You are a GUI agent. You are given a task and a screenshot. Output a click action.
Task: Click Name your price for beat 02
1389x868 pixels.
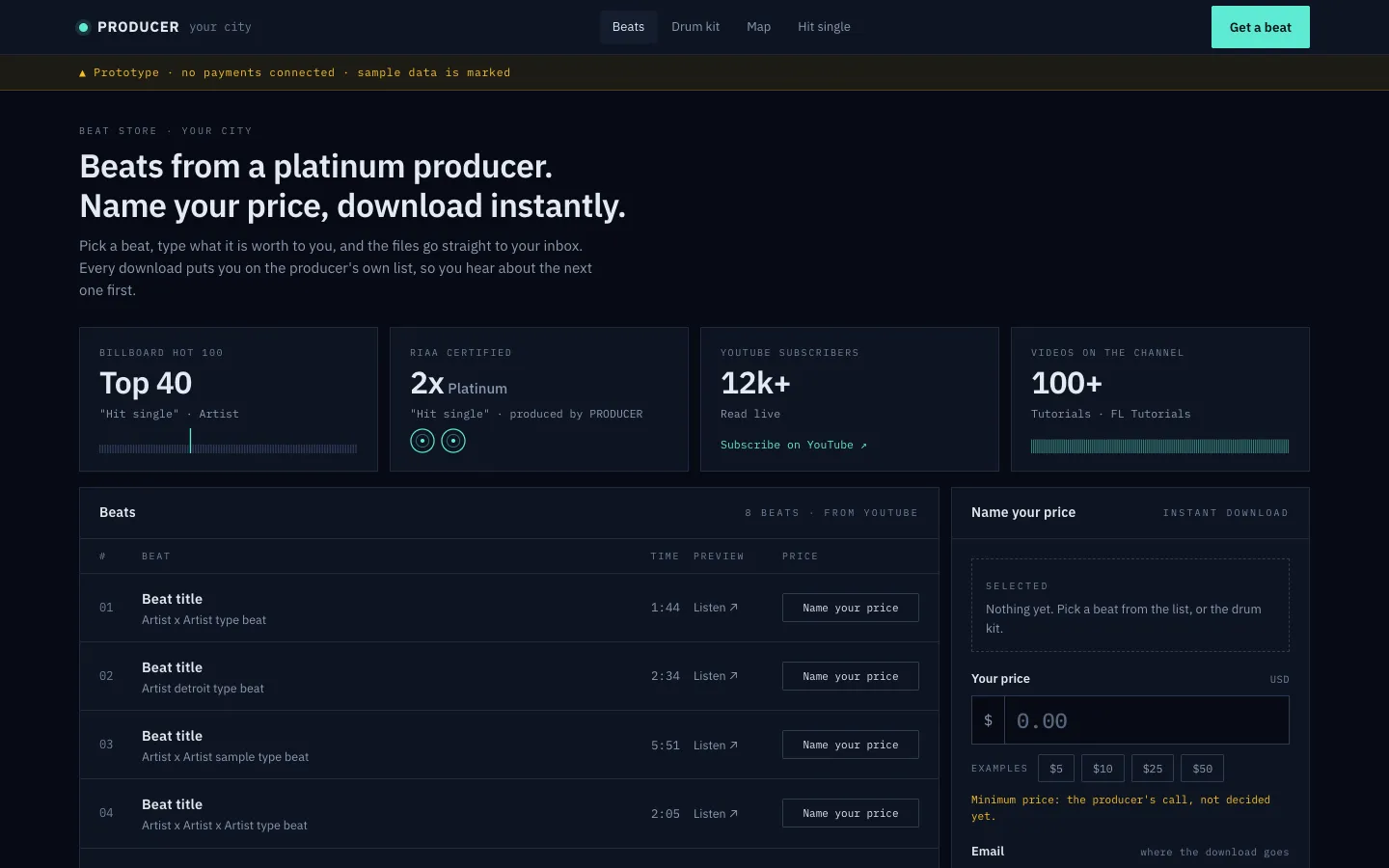click(x=850, y=676)
